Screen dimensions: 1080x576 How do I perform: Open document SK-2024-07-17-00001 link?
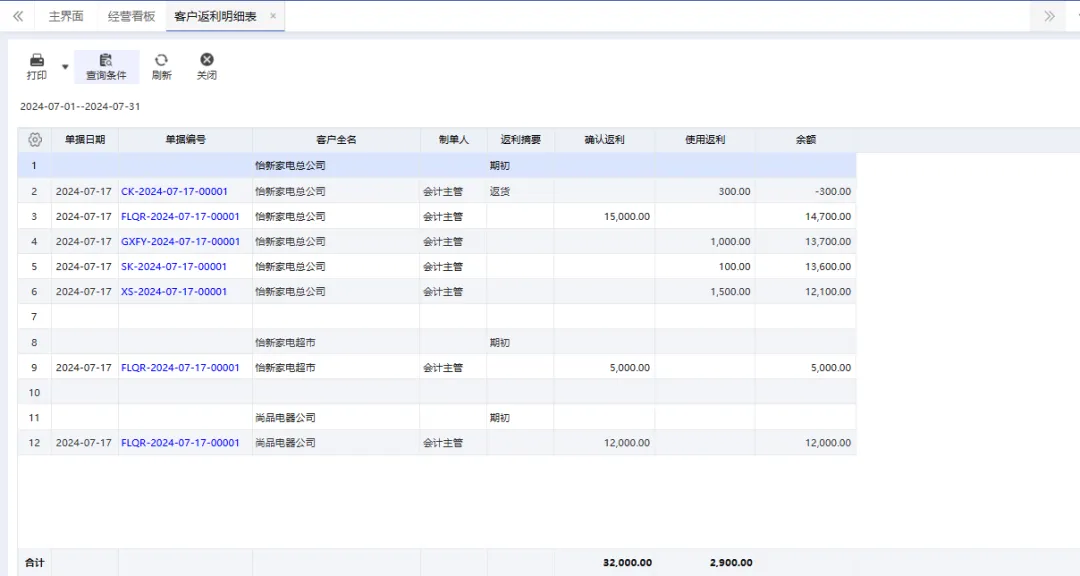(174, 267)
